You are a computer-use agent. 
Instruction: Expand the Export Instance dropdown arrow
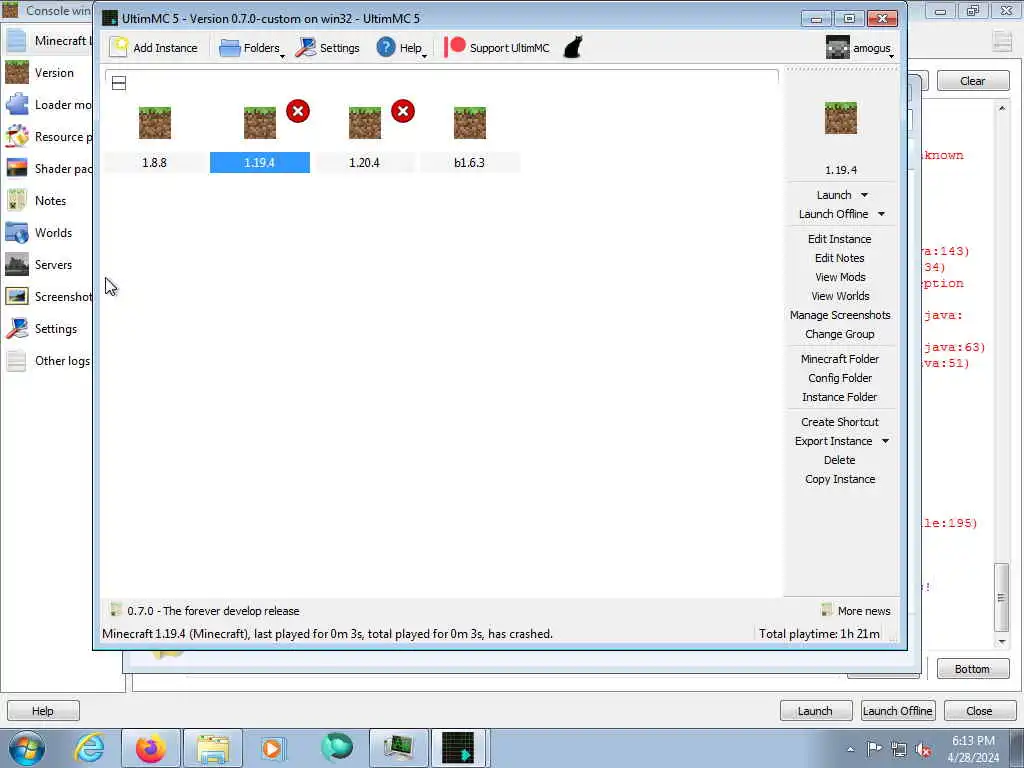(886, 441)
